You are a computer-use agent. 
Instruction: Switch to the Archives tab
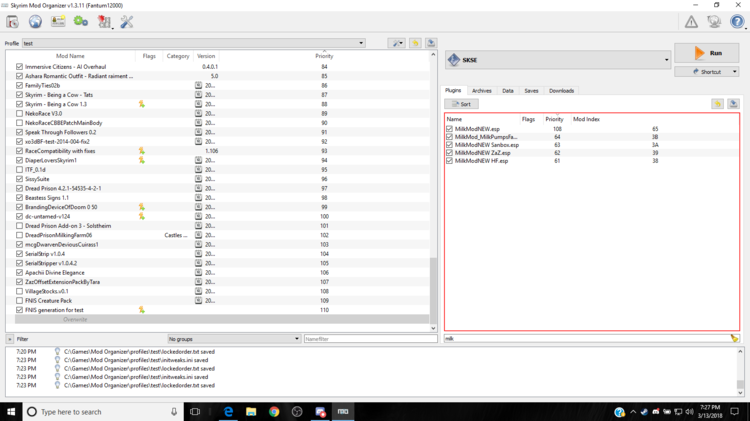481,91
